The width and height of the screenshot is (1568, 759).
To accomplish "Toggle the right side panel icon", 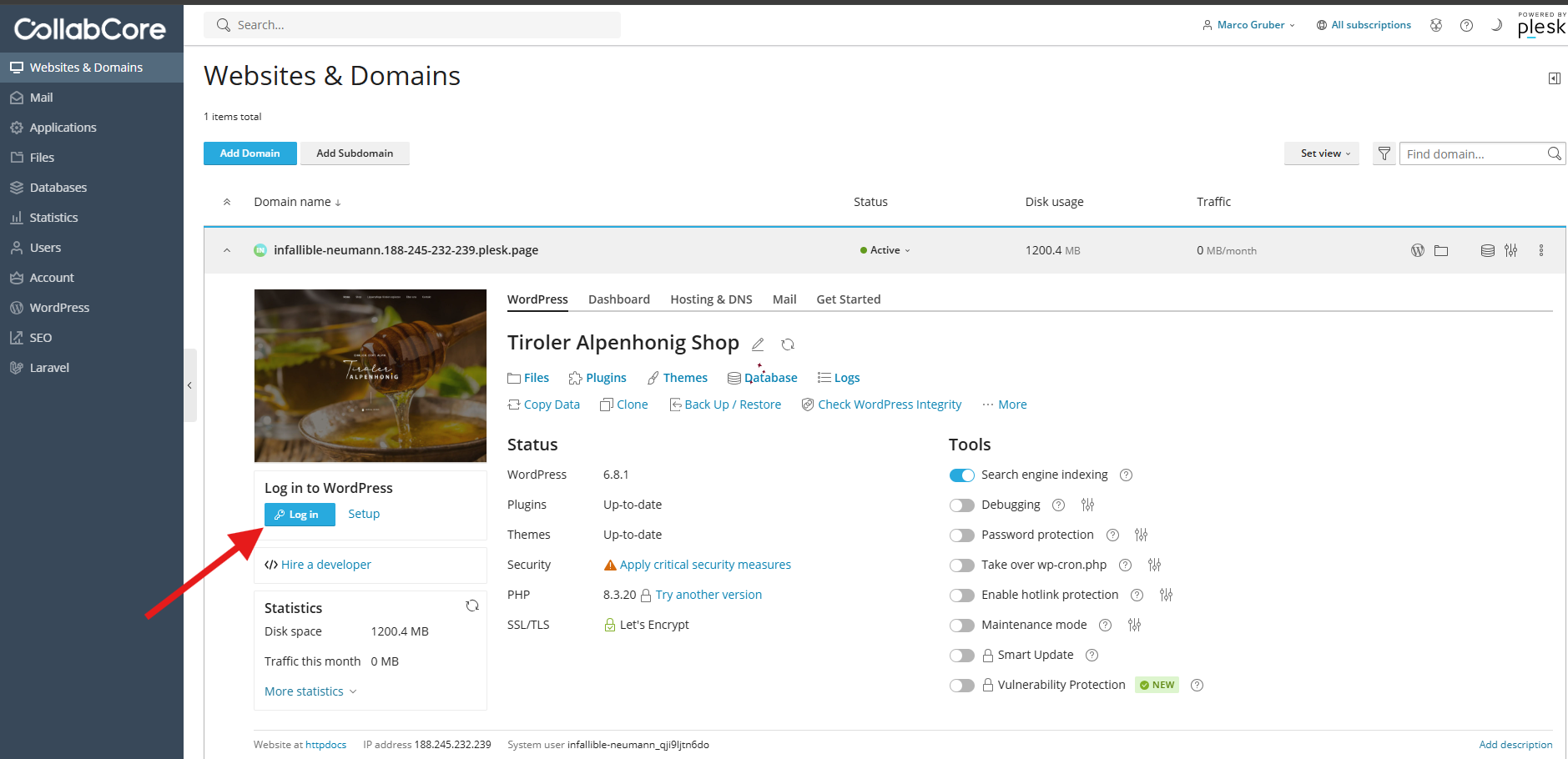I will (1554, 78).
